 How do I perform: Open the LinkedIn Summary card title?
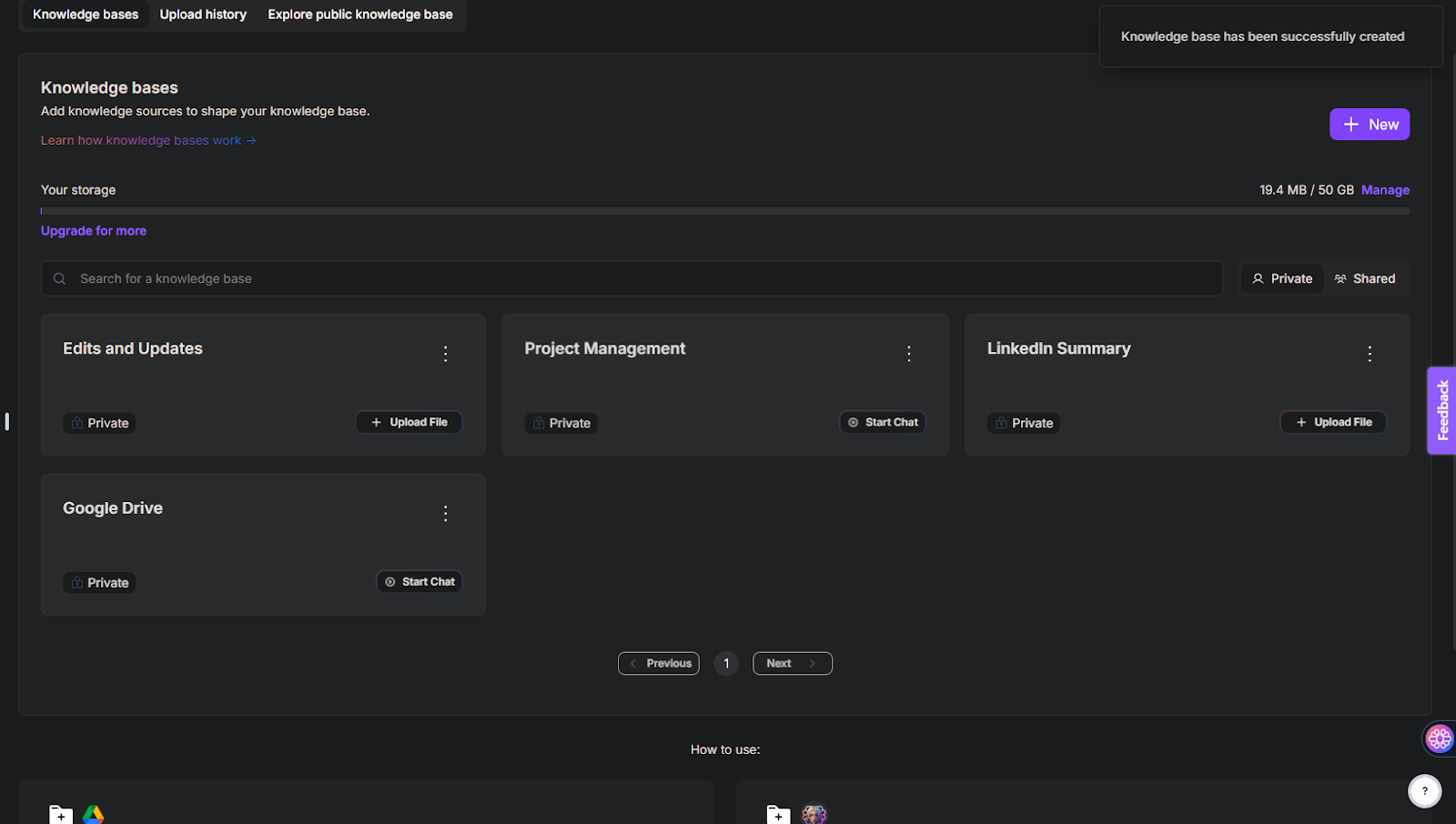pos(1059,348)
